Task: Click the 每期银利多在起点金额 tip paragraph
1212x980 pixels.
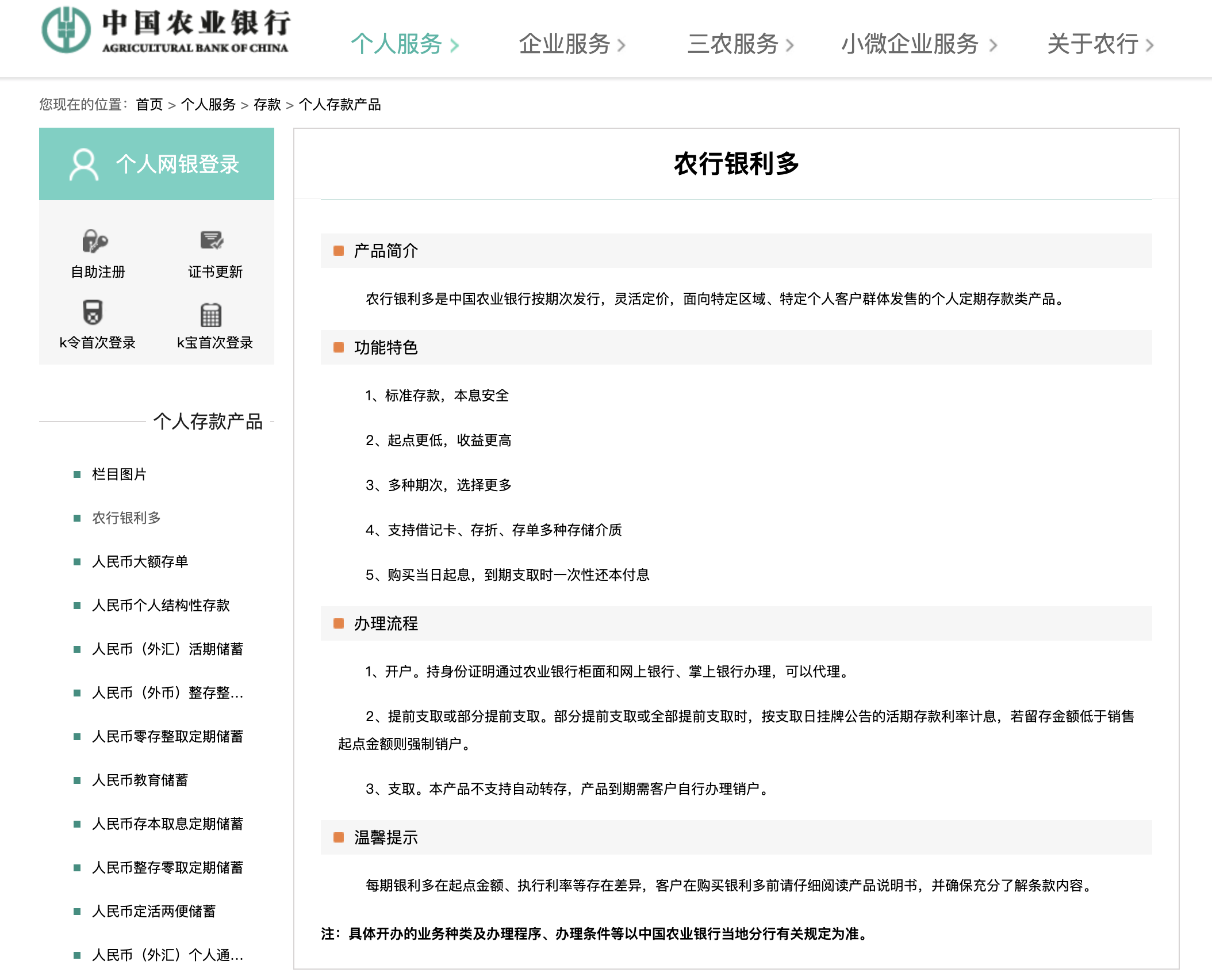Action: click(730, 886)
